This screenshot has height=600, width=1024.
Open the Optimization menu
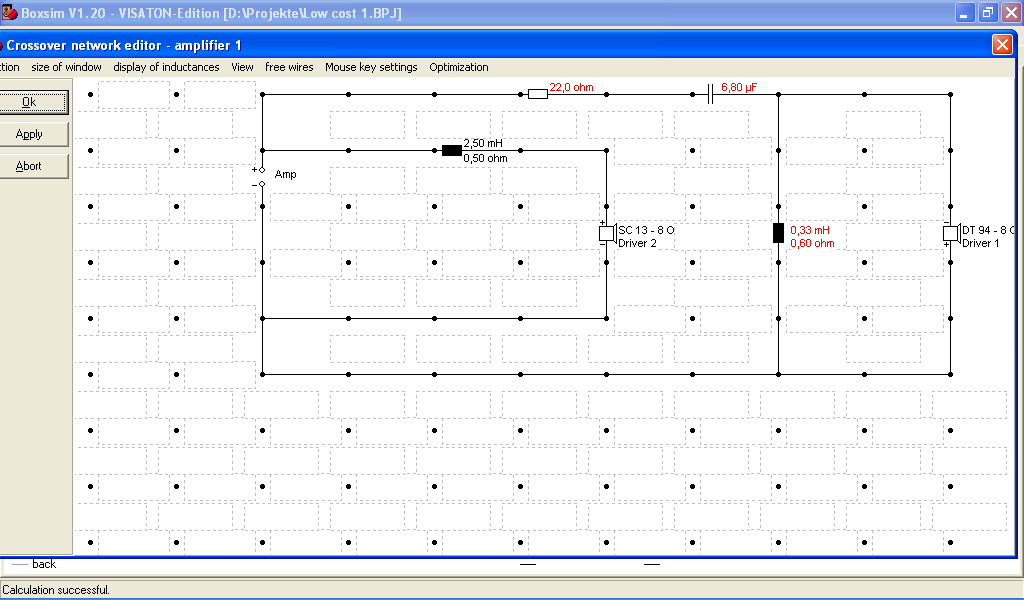[x=459, y=67]
